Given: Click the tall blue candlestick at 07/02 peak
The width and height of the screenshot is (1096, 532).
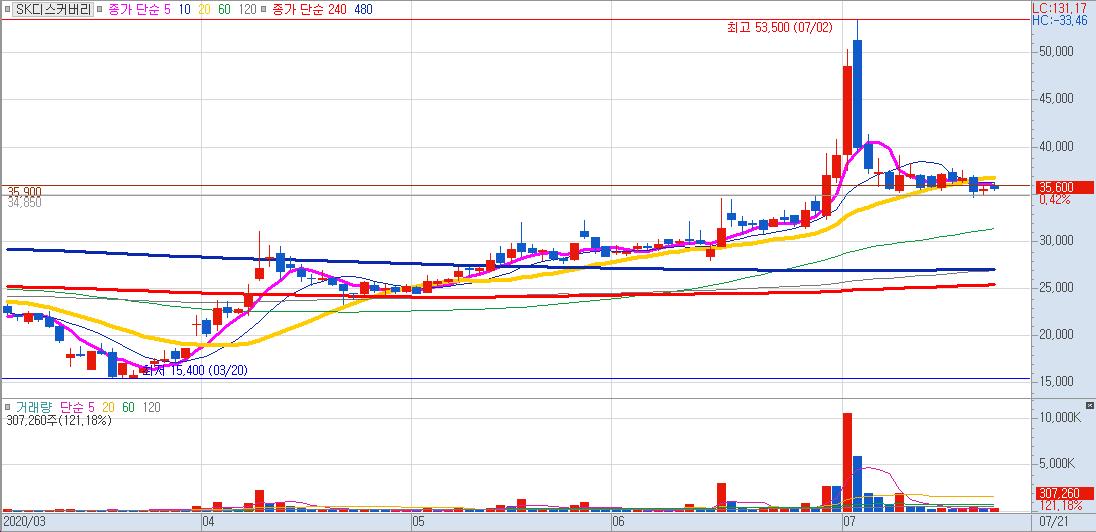Looking at the screenshot, I should [858, 94].
